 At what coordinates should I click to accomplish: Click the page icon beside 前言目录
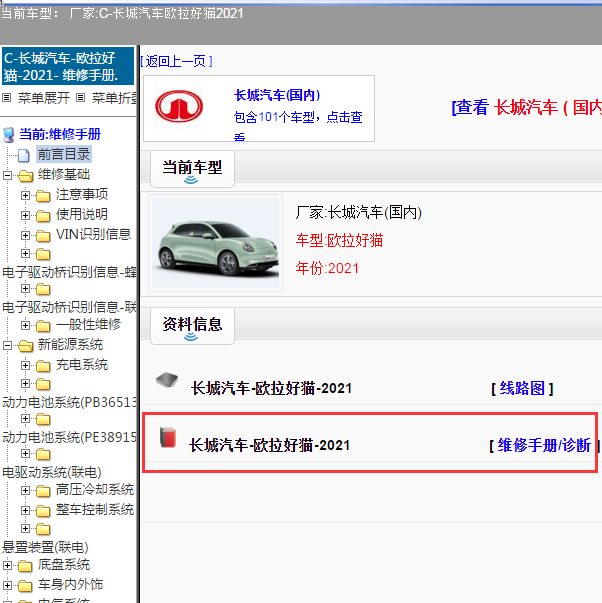pyautogui.click(x=23, y=155)
